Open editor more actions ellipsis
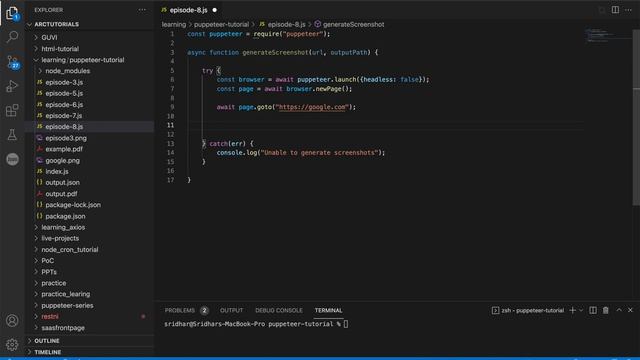The height and width of the screenshot is (360, 640). click(x=628, y=10)
